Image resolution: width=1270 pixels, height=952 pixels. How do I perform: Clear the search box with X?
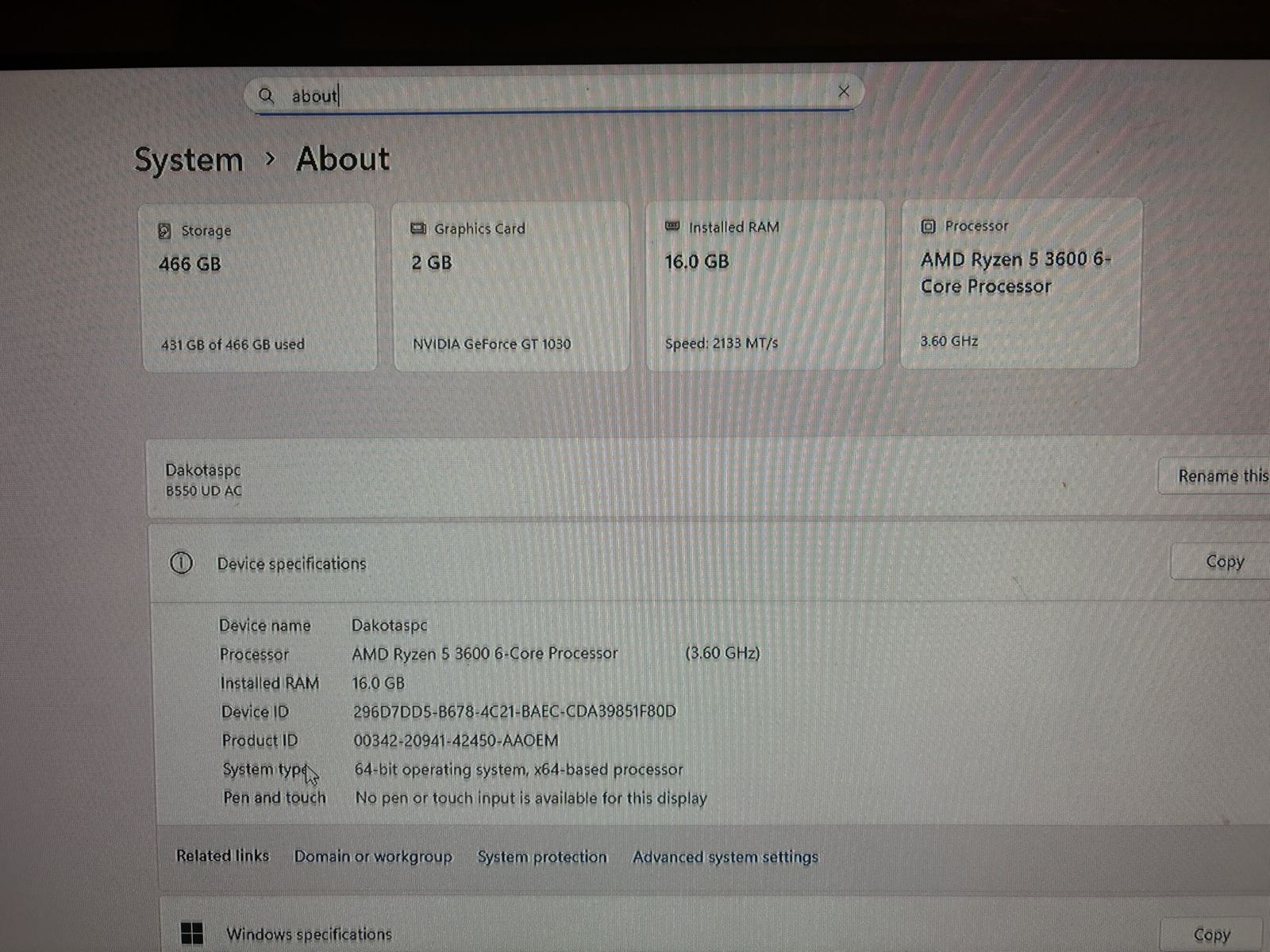pyautogui.click(x=844, y=91)
